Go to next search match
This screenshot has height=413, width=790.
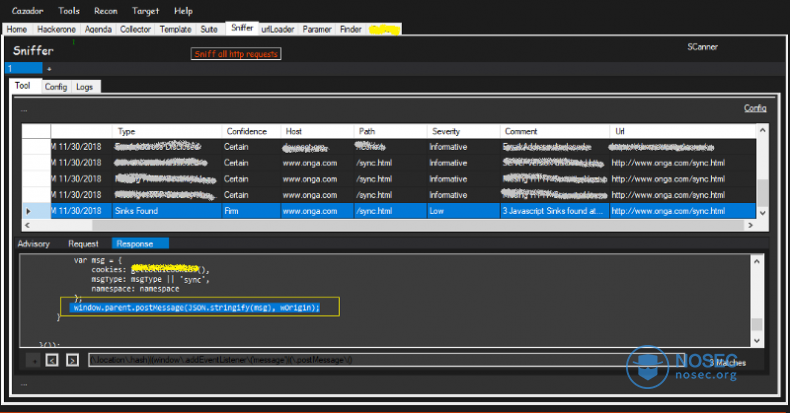73,360
